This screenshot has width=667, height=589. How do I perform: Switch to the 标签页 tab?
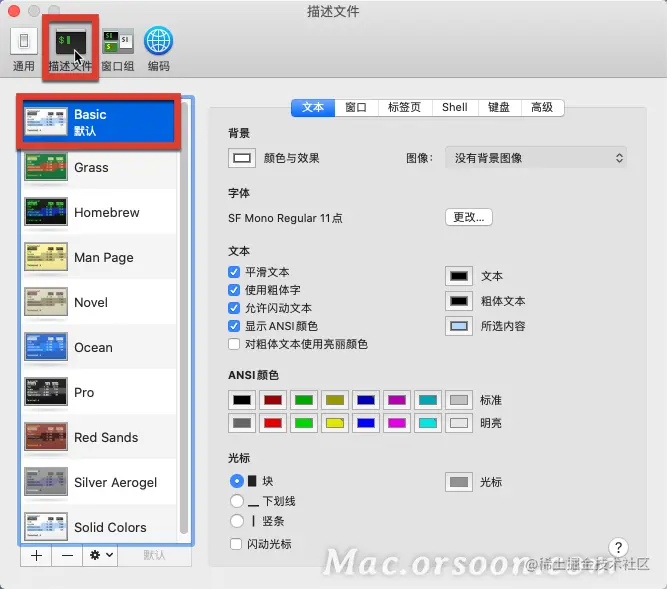pos(405,108)
